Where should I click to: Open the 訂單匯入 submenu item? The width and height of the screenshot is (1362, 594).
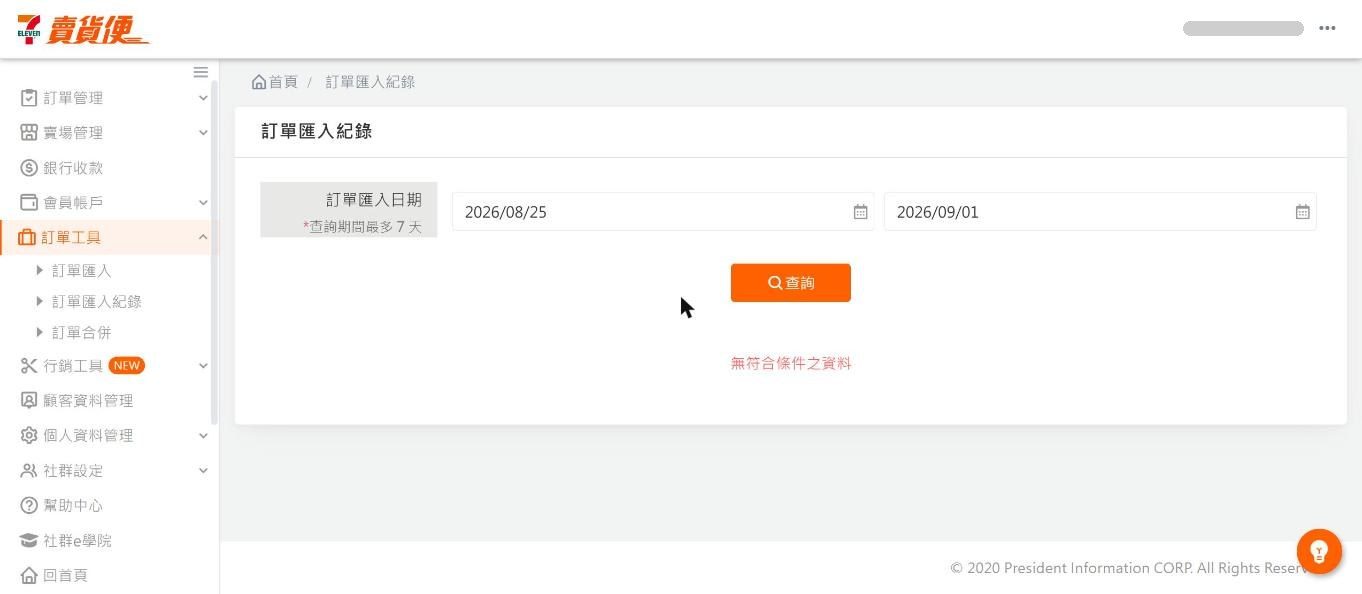point(81,271)
